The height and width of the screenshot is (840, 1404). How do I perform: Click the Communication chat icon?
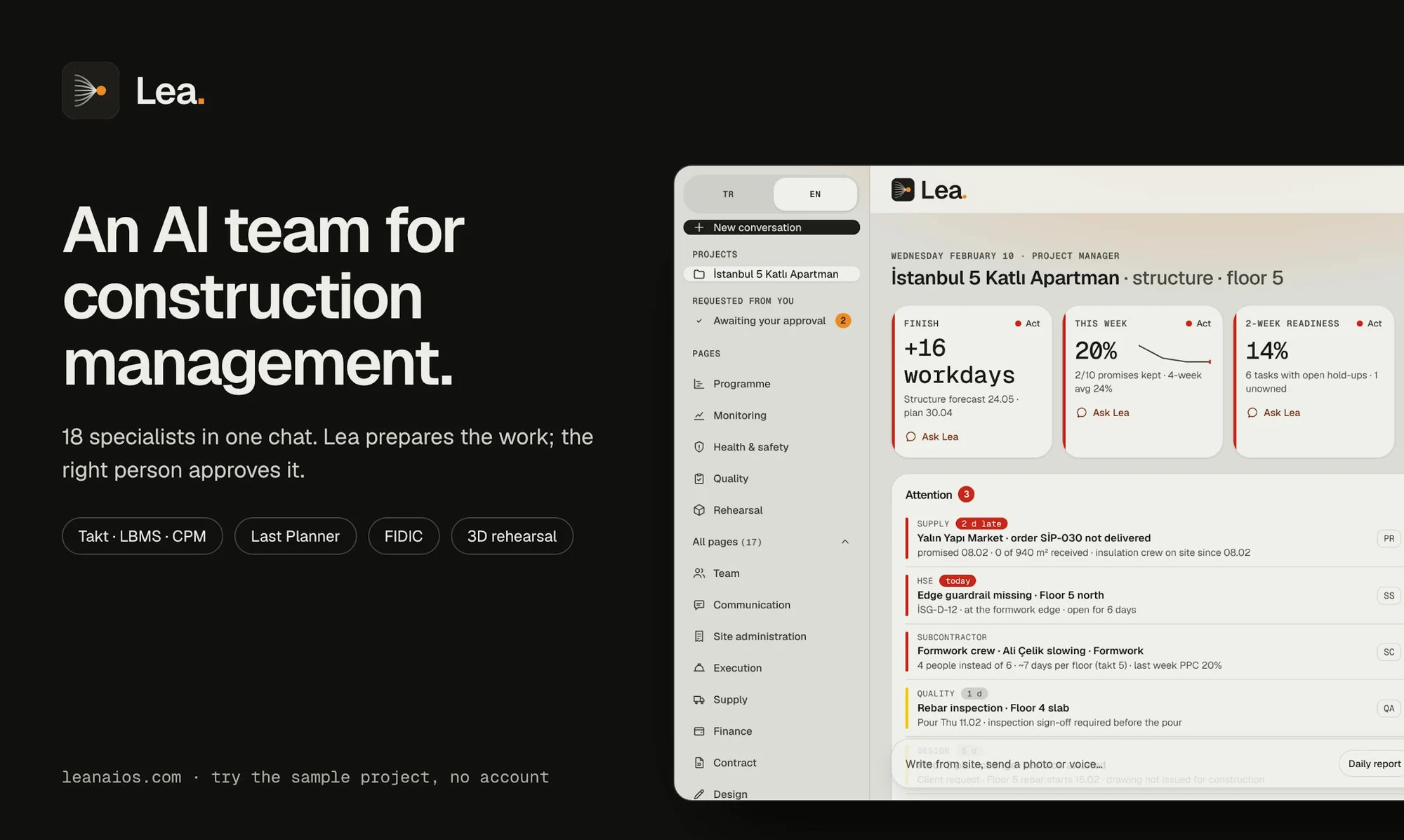pyautogui.click(x=698, y=605)
